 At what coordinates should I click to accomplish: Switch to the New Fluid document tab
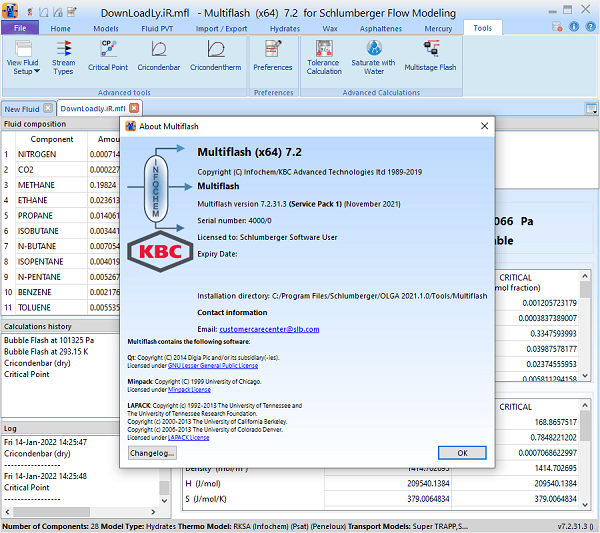(x=22, y=108)
